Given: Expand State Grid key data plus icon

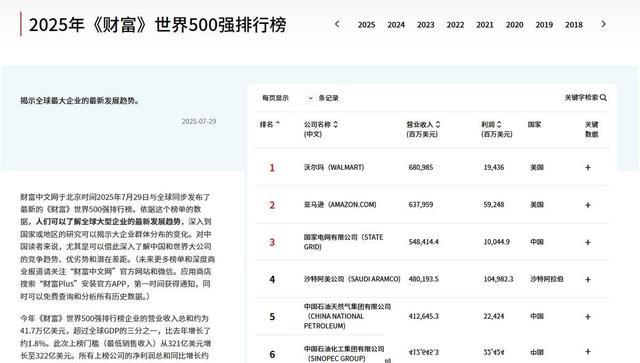Looking at the screenshot, I should (x=588, y=243).
